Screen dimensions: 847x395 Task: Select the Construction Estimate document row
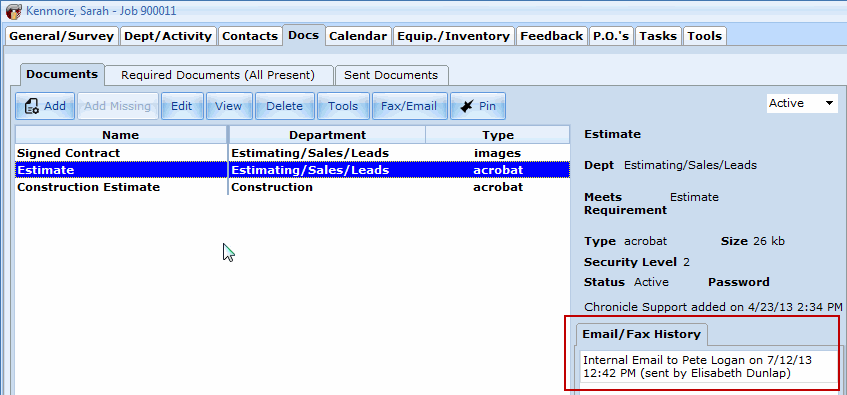(292, 187)
